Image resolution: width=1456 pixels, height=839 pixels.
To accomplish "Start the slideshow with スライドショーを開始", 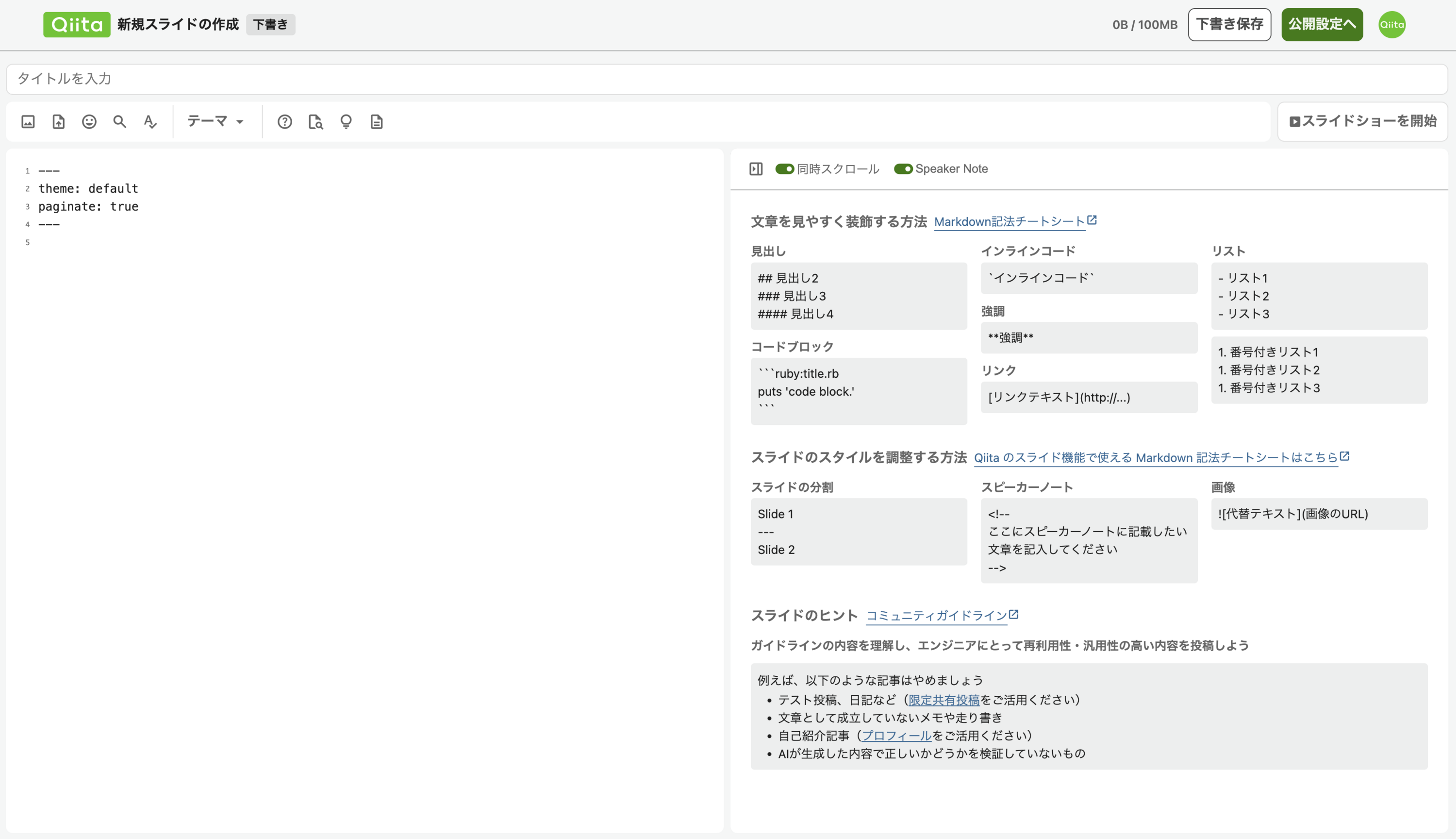I will pos(1363,121).
